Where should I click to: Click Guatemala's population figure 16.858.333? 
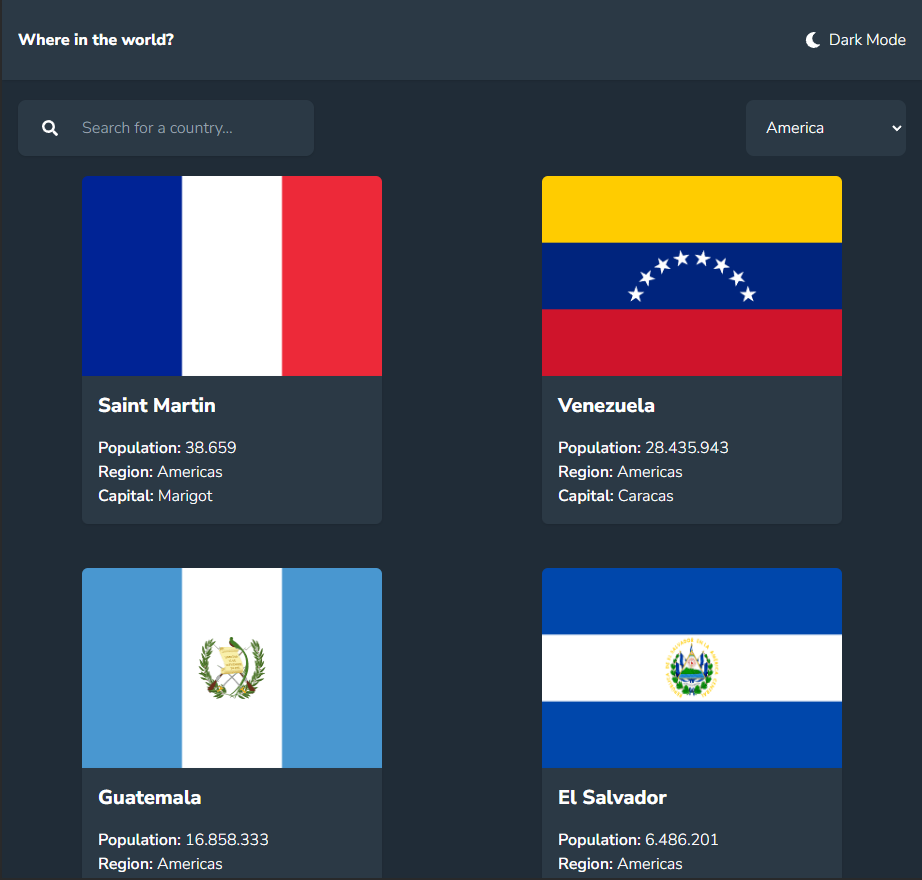[226, 839]
